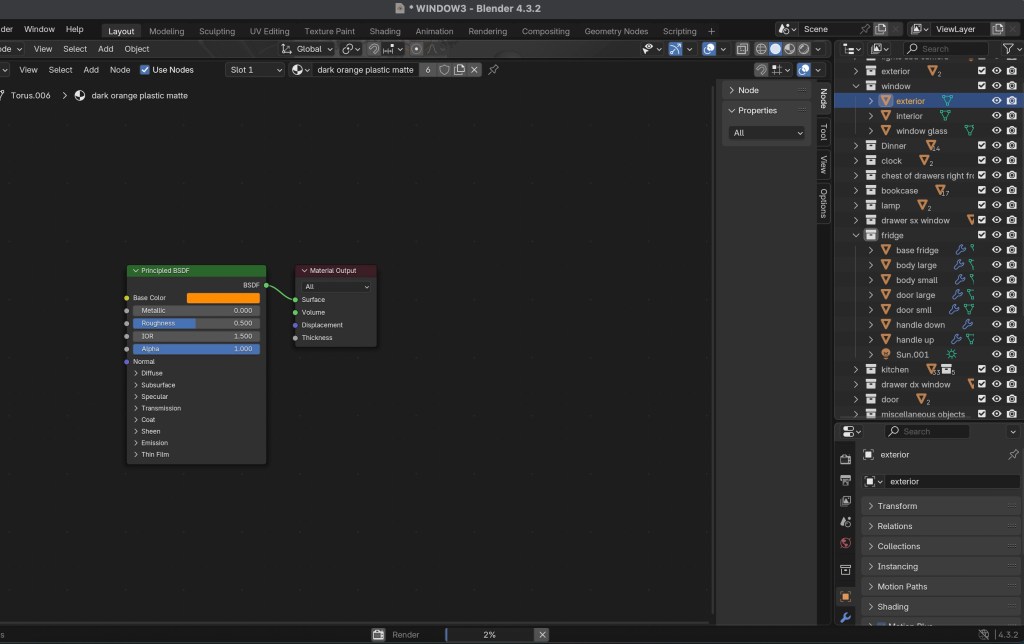The image size is (1024, 644).
Task: Expand the Specular section in Principled BSDF
Action: click(154, 396)
